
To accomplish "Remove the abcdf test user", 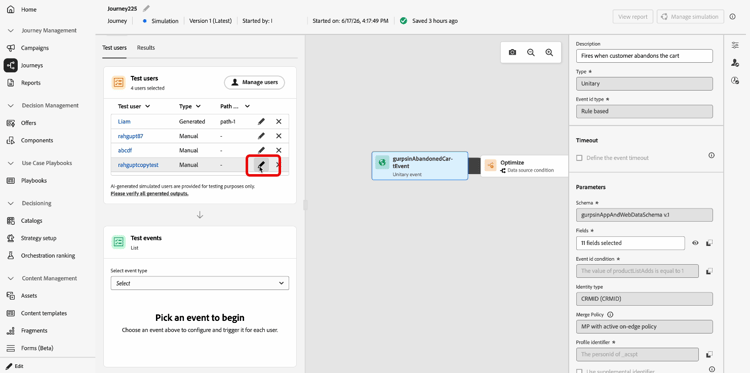I will pyautogui.click(x=278, y=150).
